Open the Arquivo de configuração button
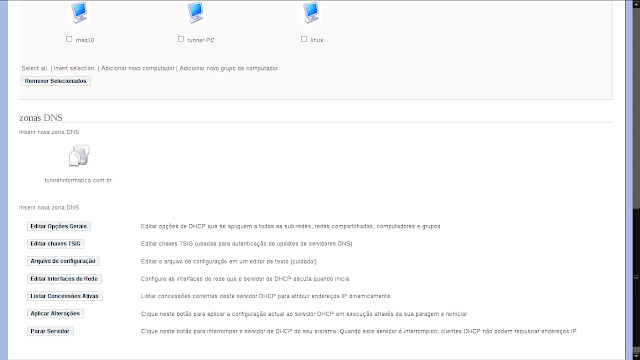The image size is (640, 360). click(x=63, y=261)
